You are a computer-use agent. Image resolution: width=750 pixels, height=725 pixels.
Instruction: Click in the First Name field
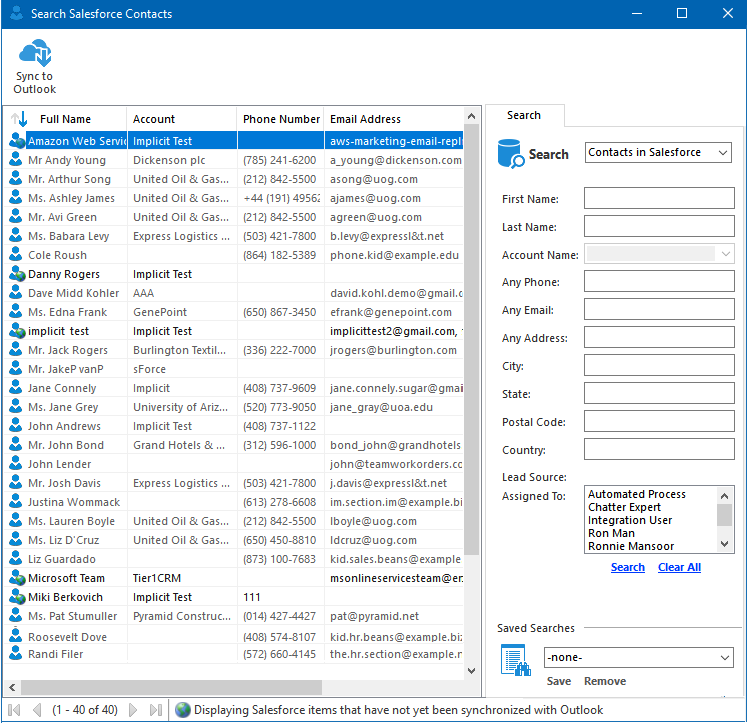[x=659, y=198]
